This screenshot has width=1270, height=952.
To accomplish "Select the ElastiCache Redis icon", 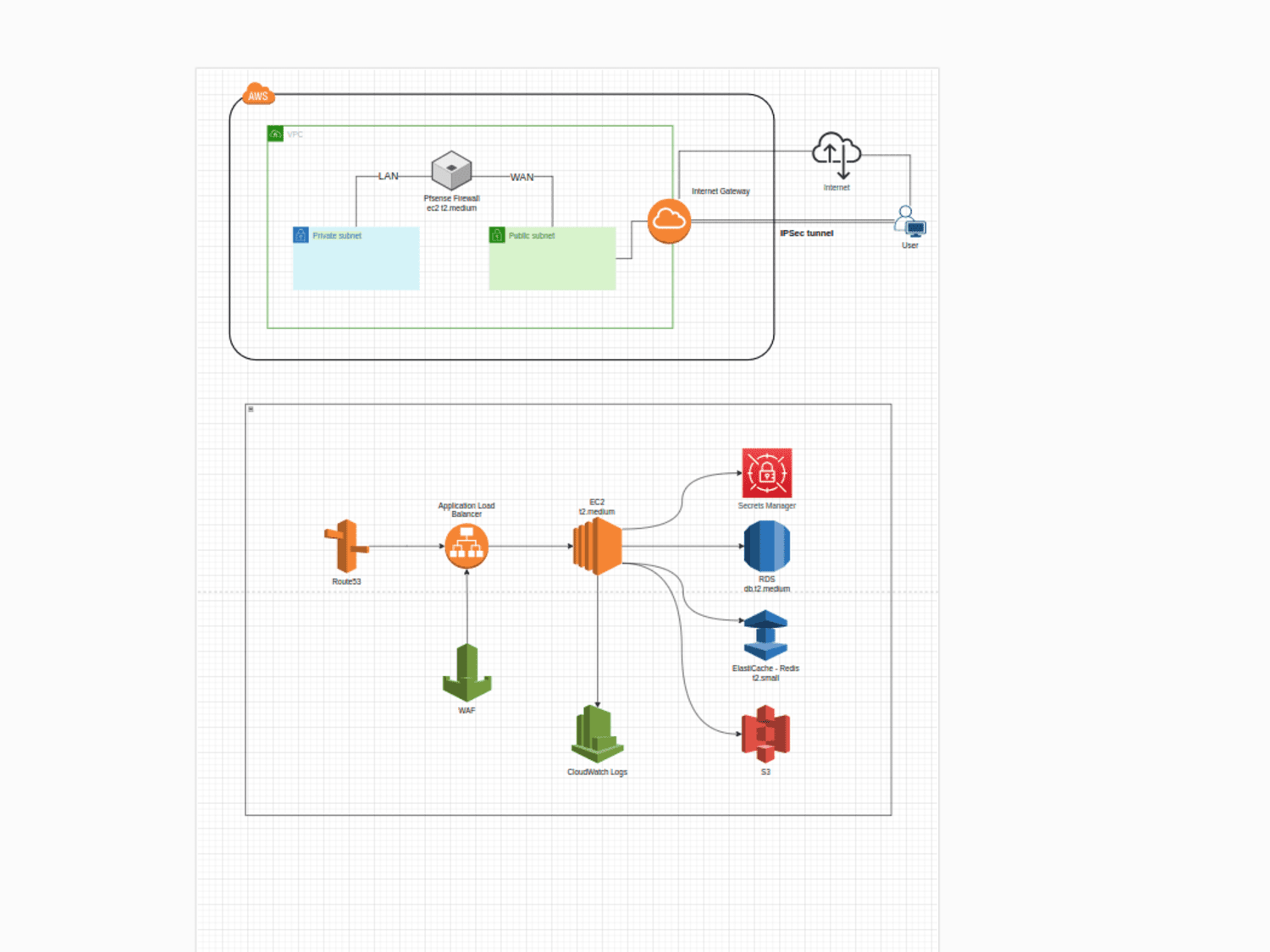I will [765, 636].
